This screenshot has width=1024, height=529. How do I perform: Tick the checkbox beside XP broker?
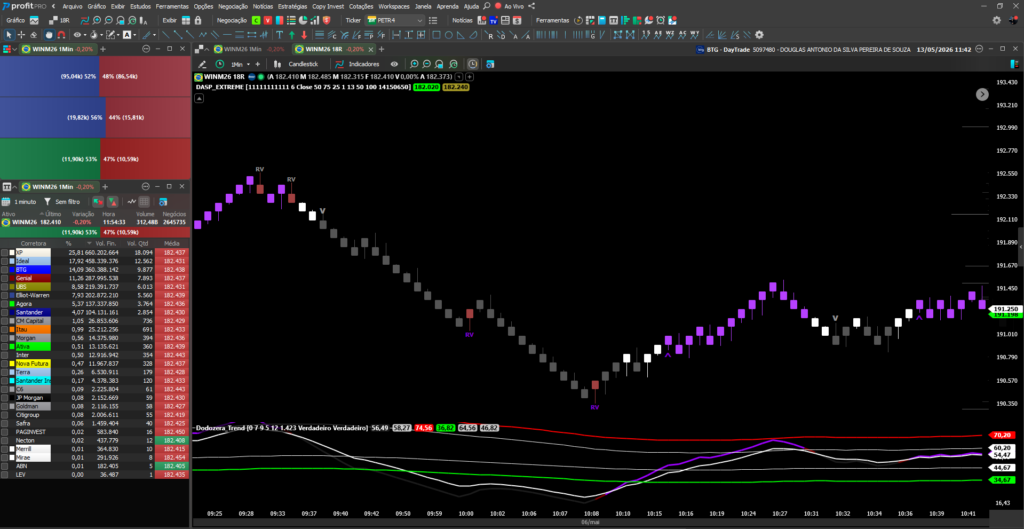coord(5,252)
